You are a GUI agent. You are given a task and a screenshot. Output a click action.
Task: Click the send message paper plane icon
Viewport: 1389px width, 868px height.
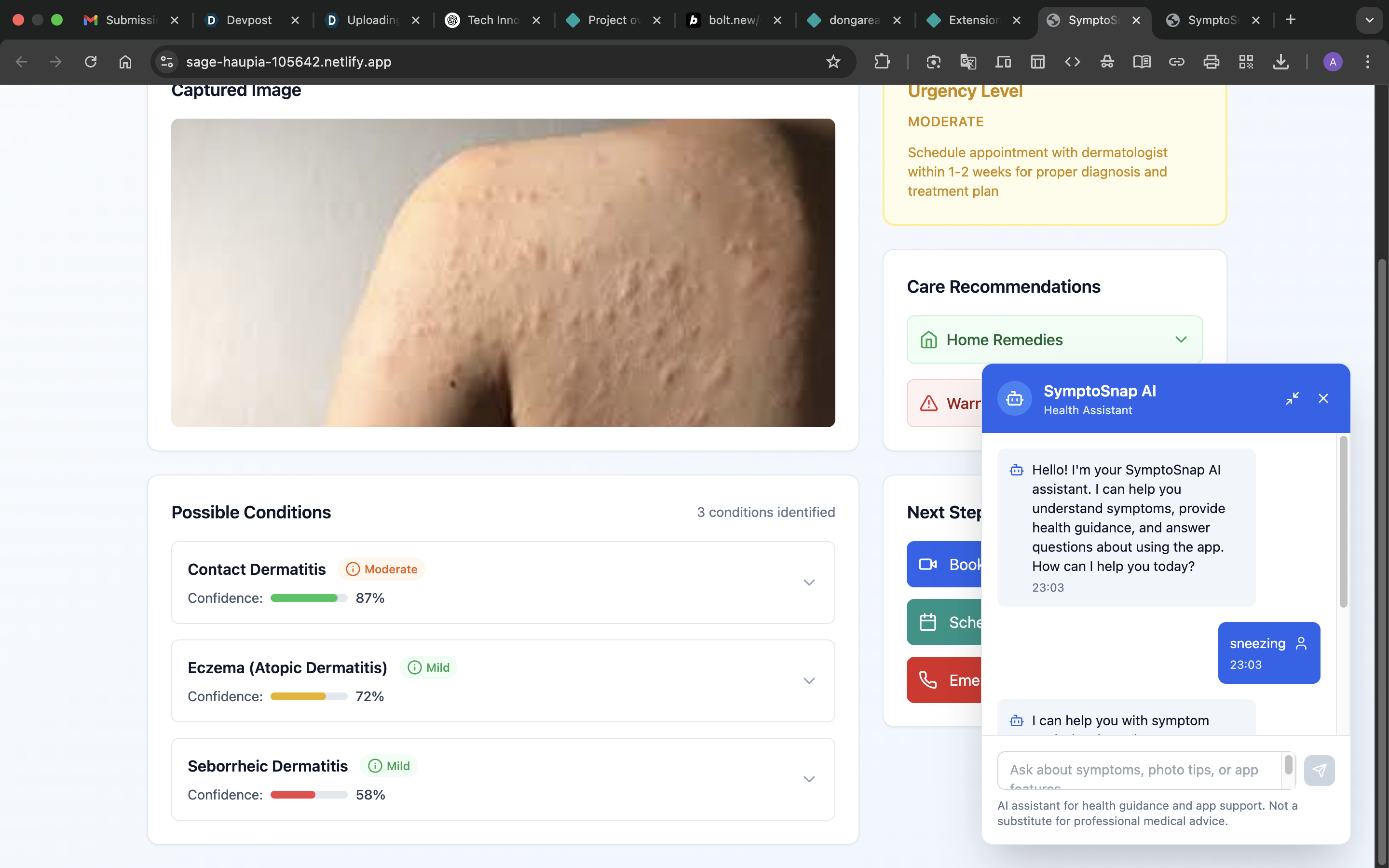pyautogui.click(x=1319, y=770)
